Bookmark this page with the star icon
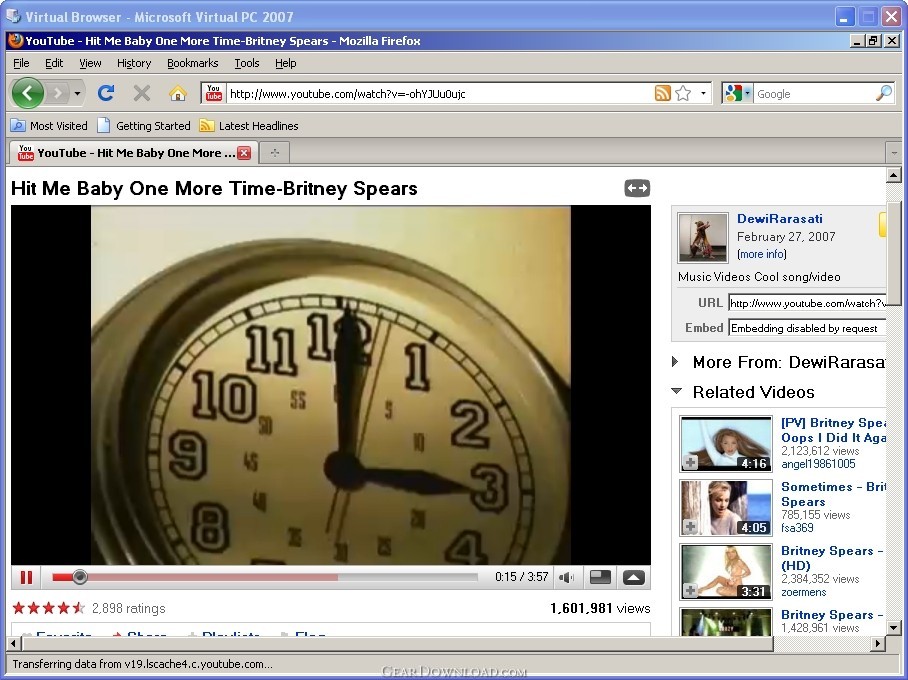The width and height of the screenshot is (908, 680). (x=683, y=93)
